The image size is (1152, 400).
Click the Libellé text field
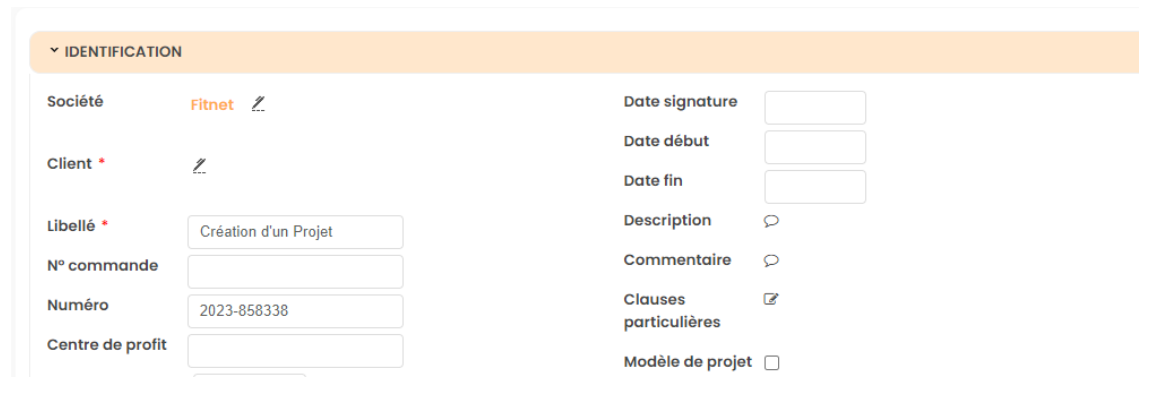[295, 232]
